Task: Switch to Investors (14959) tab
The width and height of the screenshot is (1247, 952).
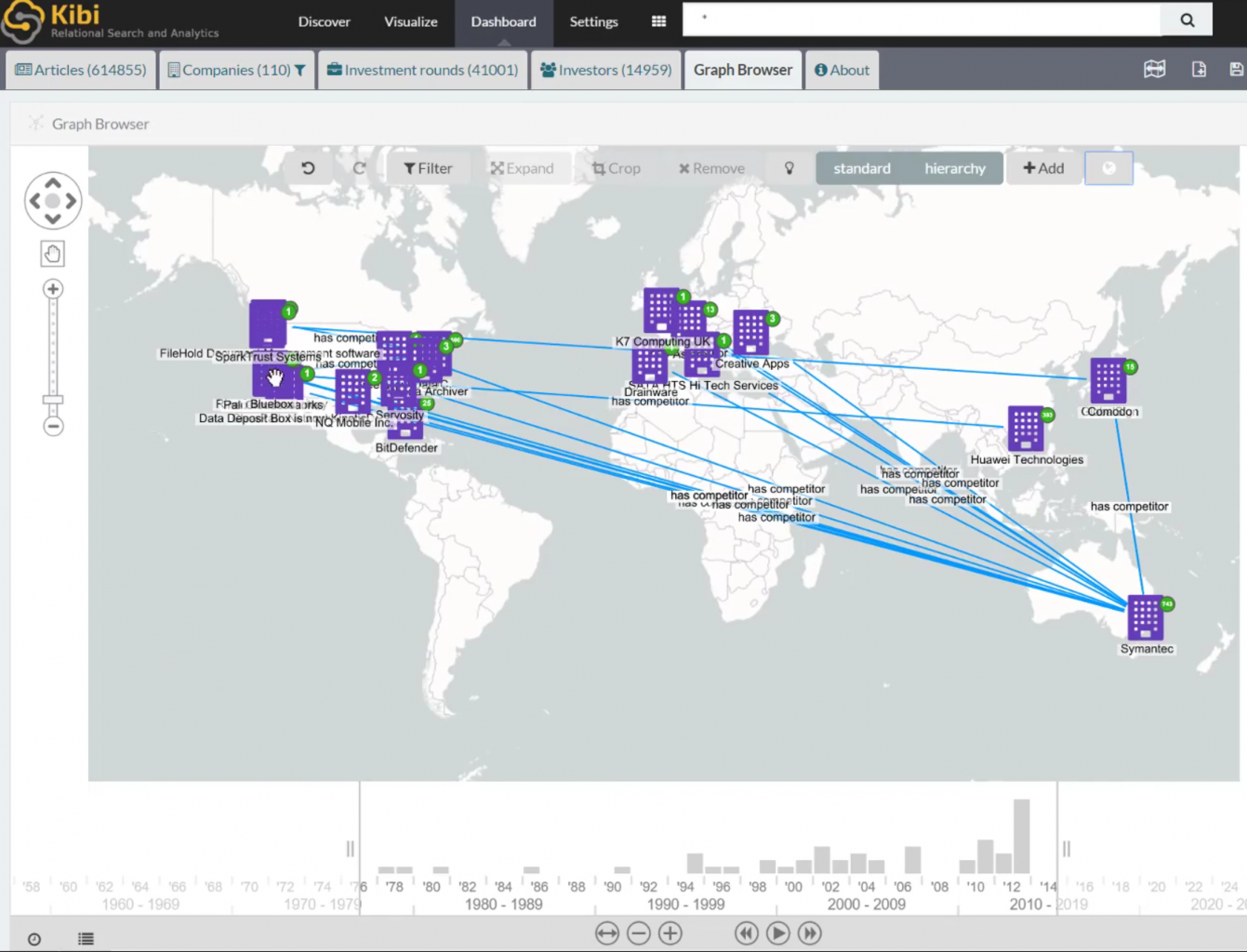Action: (x=605, y=70)
